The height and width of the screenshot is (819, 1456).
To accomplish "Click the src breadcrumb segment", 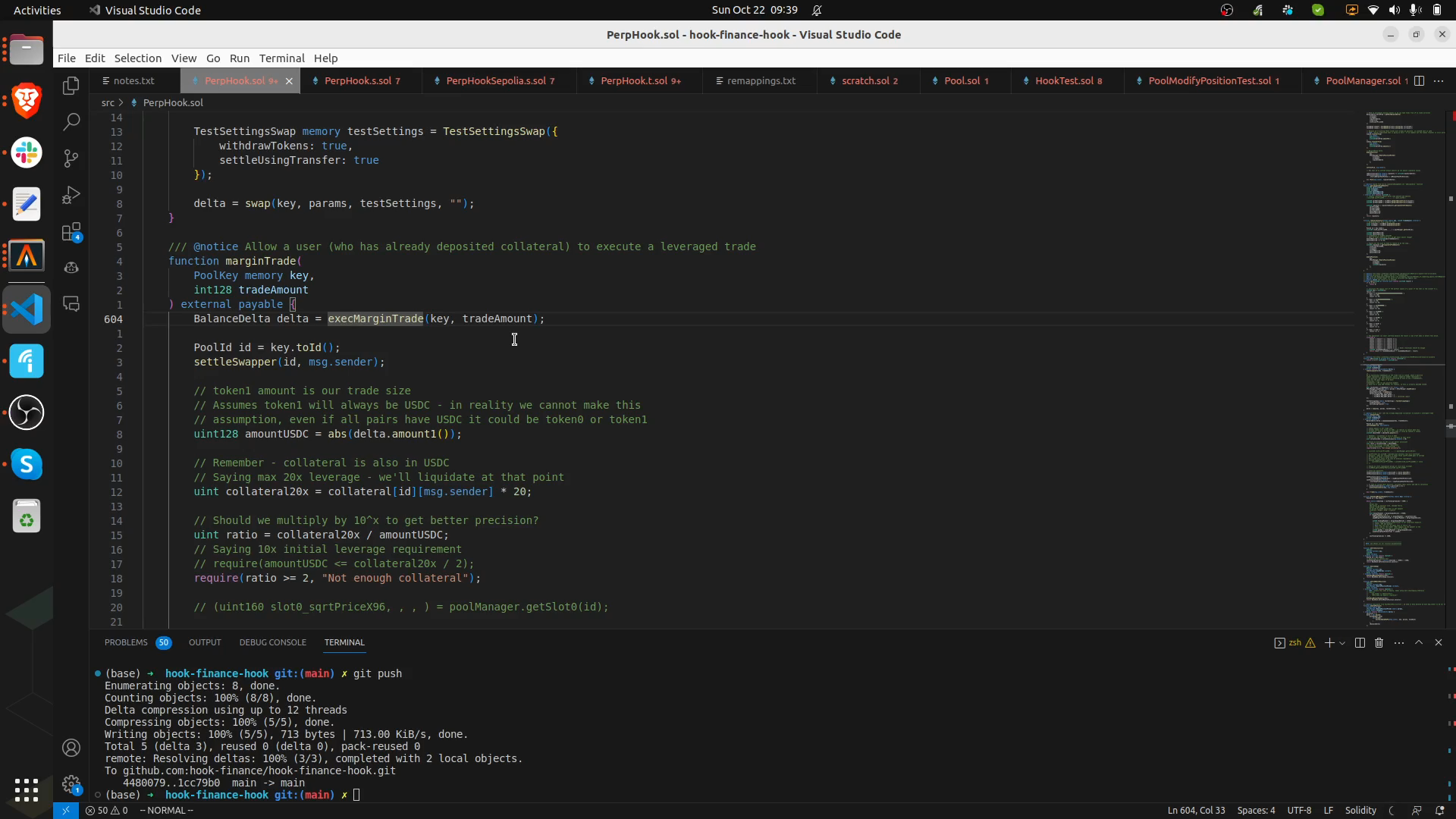I will coord(108,103).
